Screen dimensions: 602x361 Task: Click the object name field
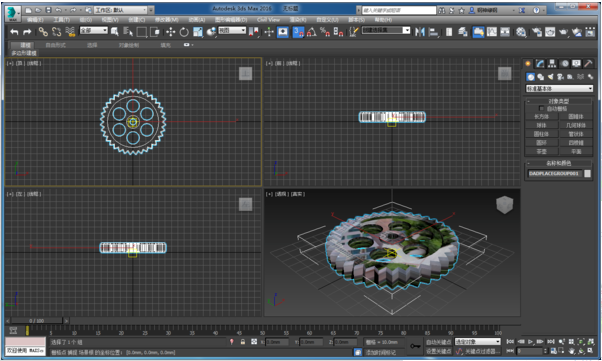[x=554, y=174]
